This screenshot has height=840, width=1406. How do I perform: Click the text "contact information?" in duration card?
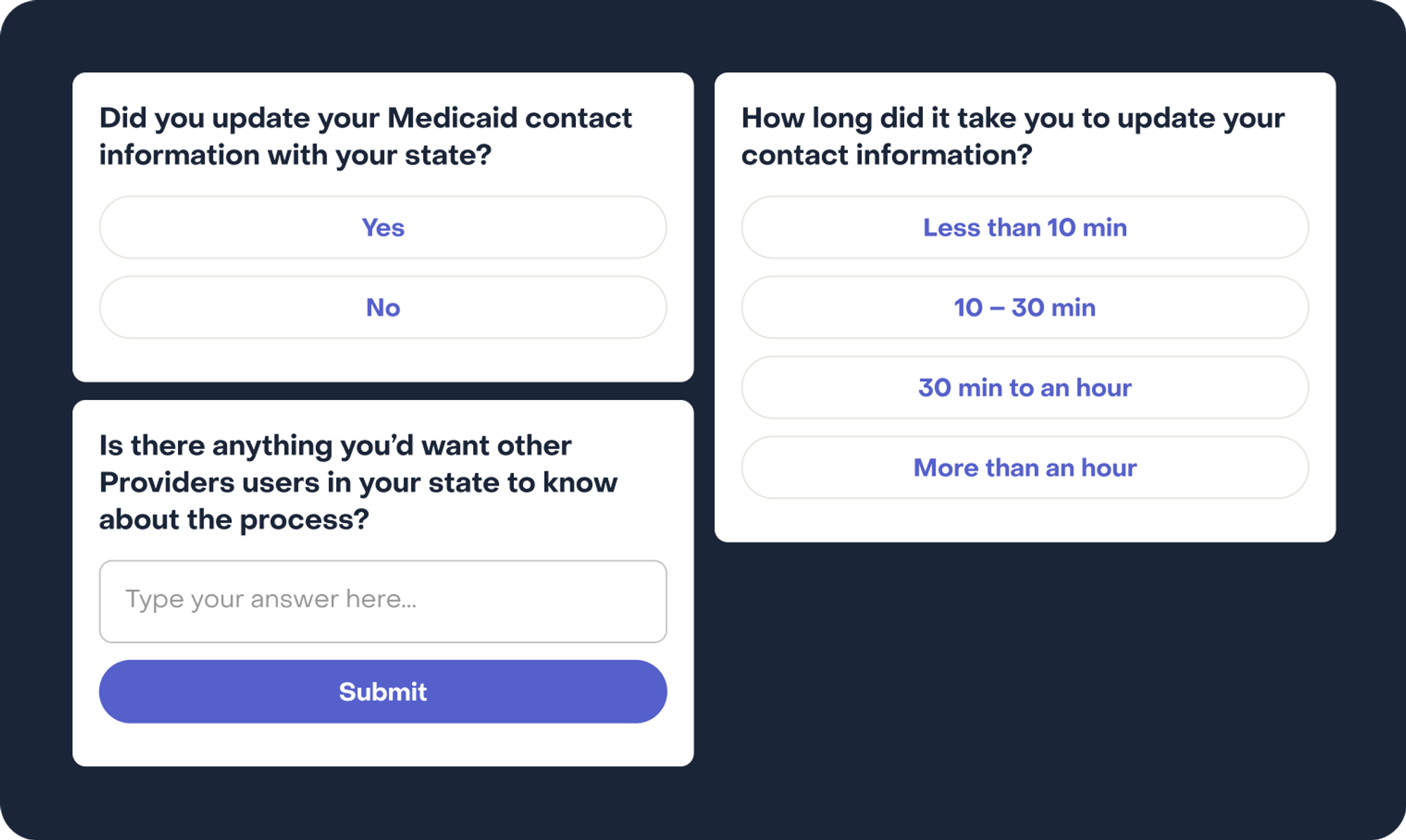[x=886, y=155]
